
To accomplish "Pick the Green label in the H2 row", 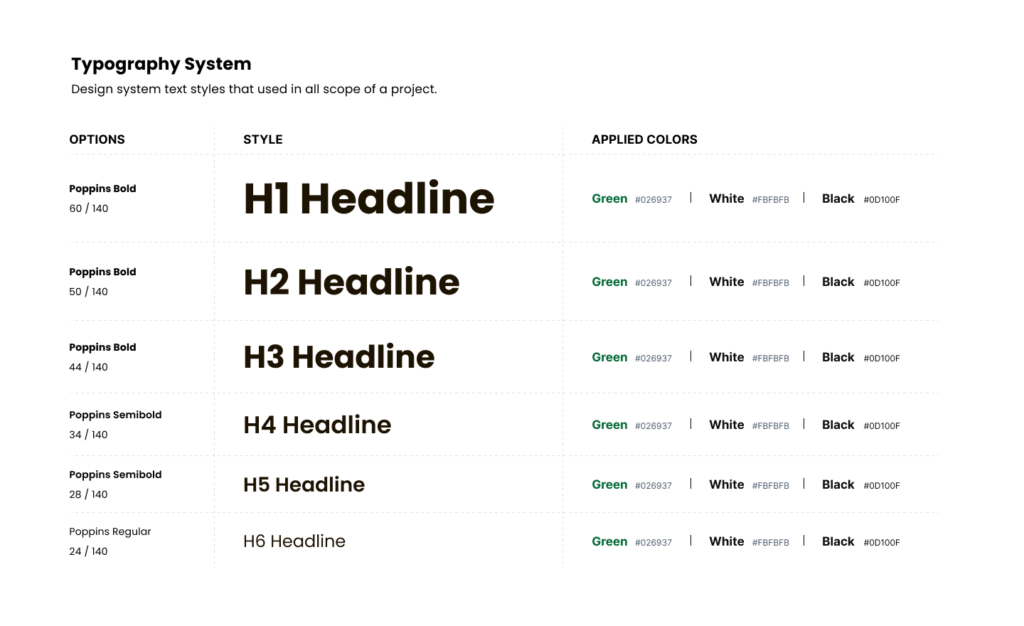I will [x=609, y=281].
